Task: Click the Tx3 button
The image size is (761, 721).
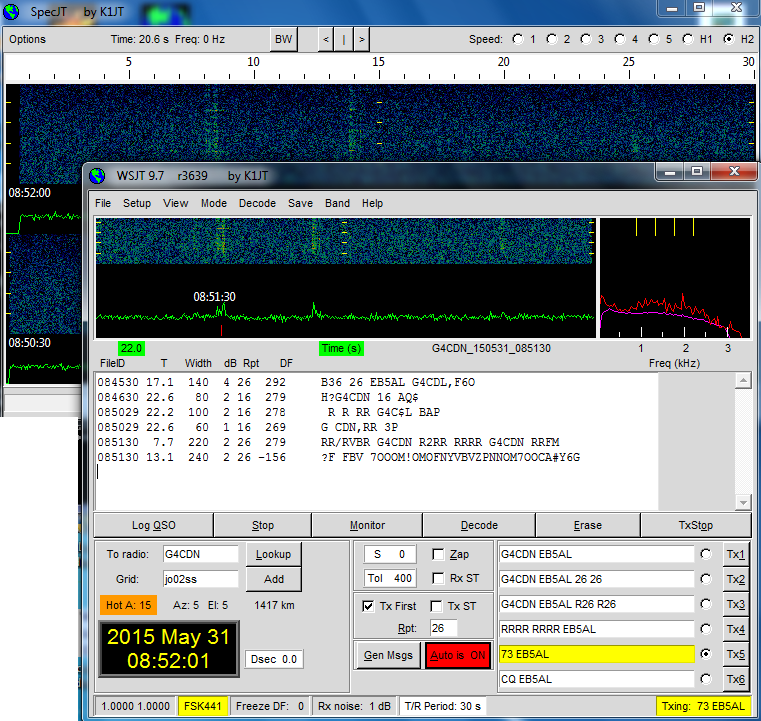Action: [x=735, y=604]
